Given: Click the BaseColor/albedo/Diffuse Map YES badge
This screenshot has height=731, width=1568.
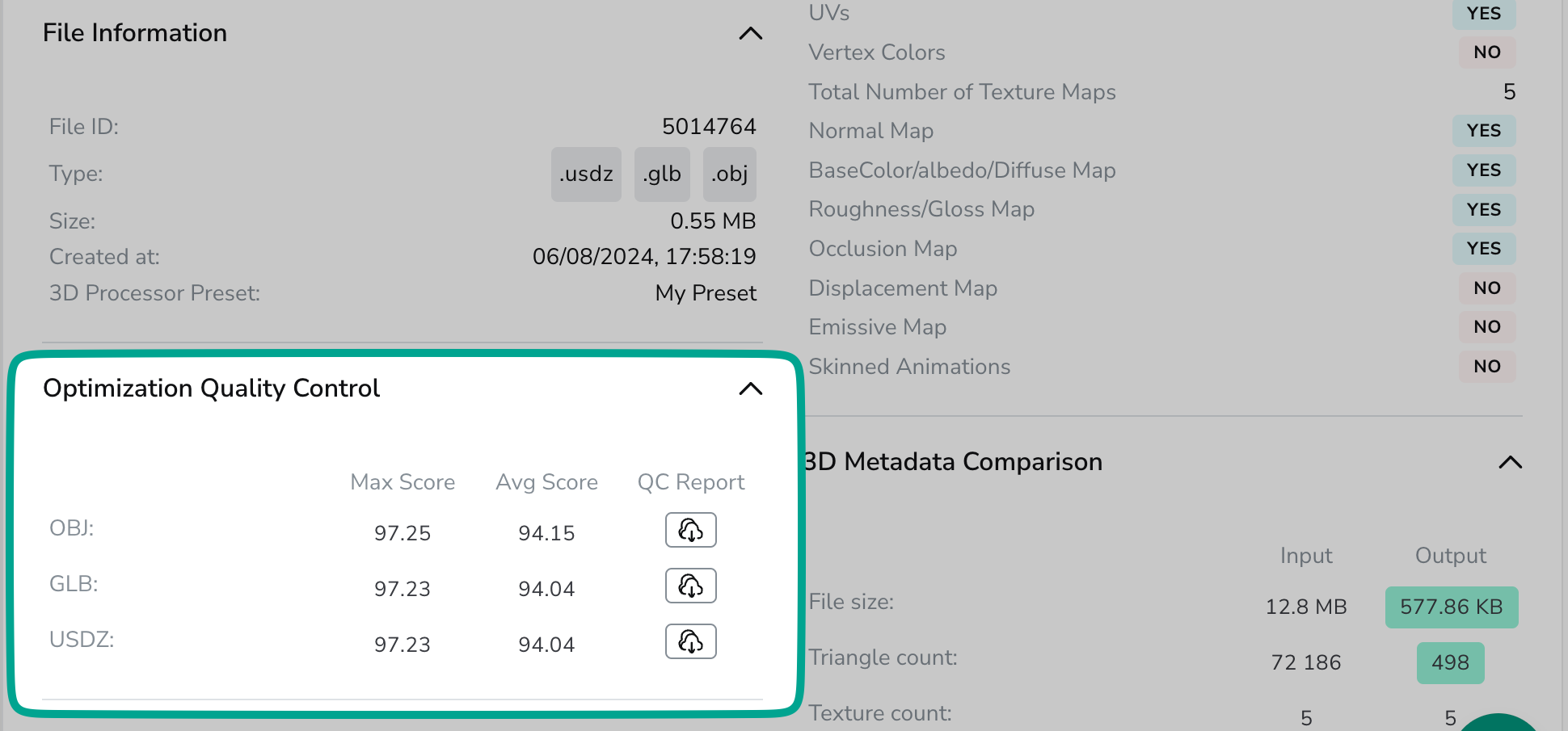Looking at the screenshot, I should [x=1484, y=170].
